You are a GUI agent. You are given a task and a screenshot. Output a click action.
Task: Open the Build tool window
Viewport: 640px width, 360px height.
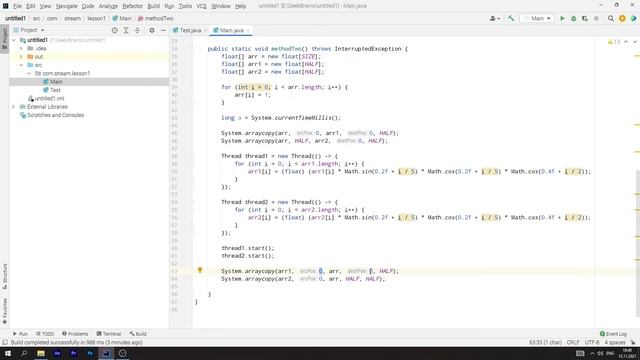[138, 334]
